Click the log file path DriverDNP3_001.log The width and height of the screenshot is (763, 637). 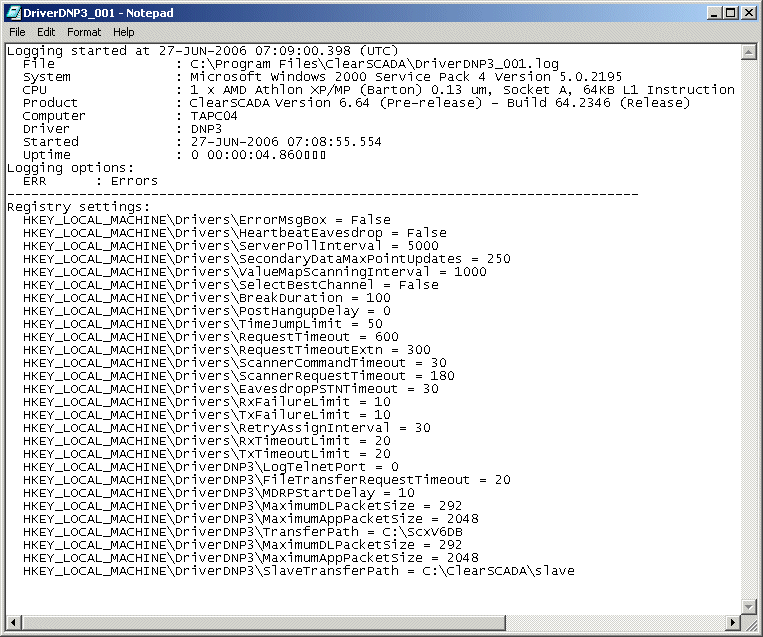[374, 64]
